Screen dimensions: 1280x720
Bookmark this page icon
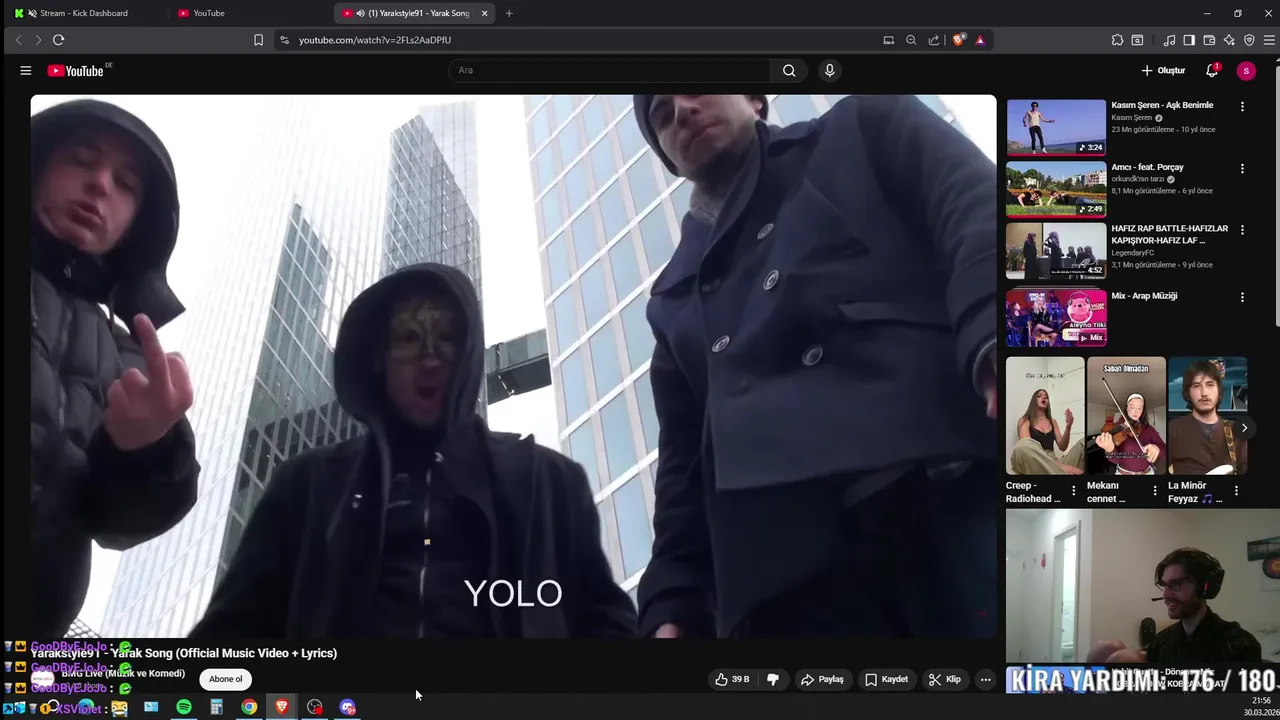pyautogui.click(x=258, y=40)
